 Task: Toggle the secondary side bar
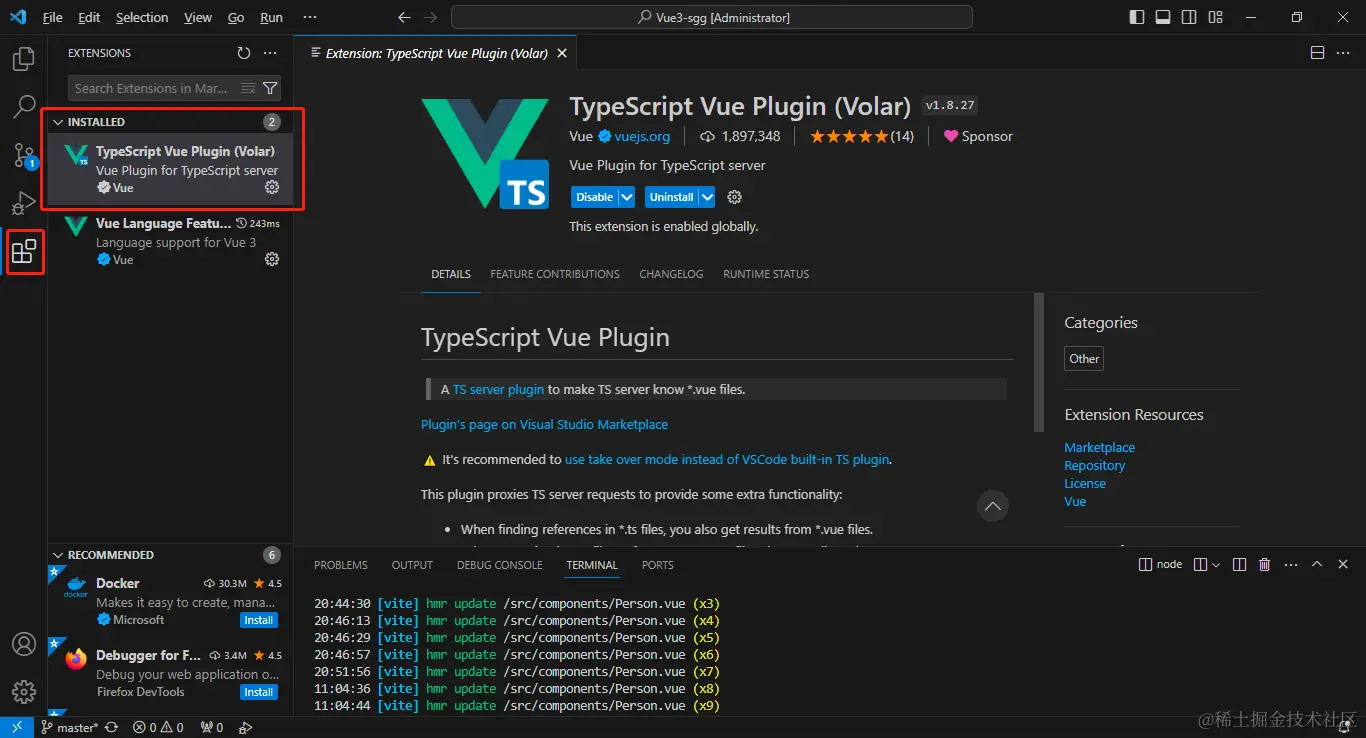point(1189,17)
